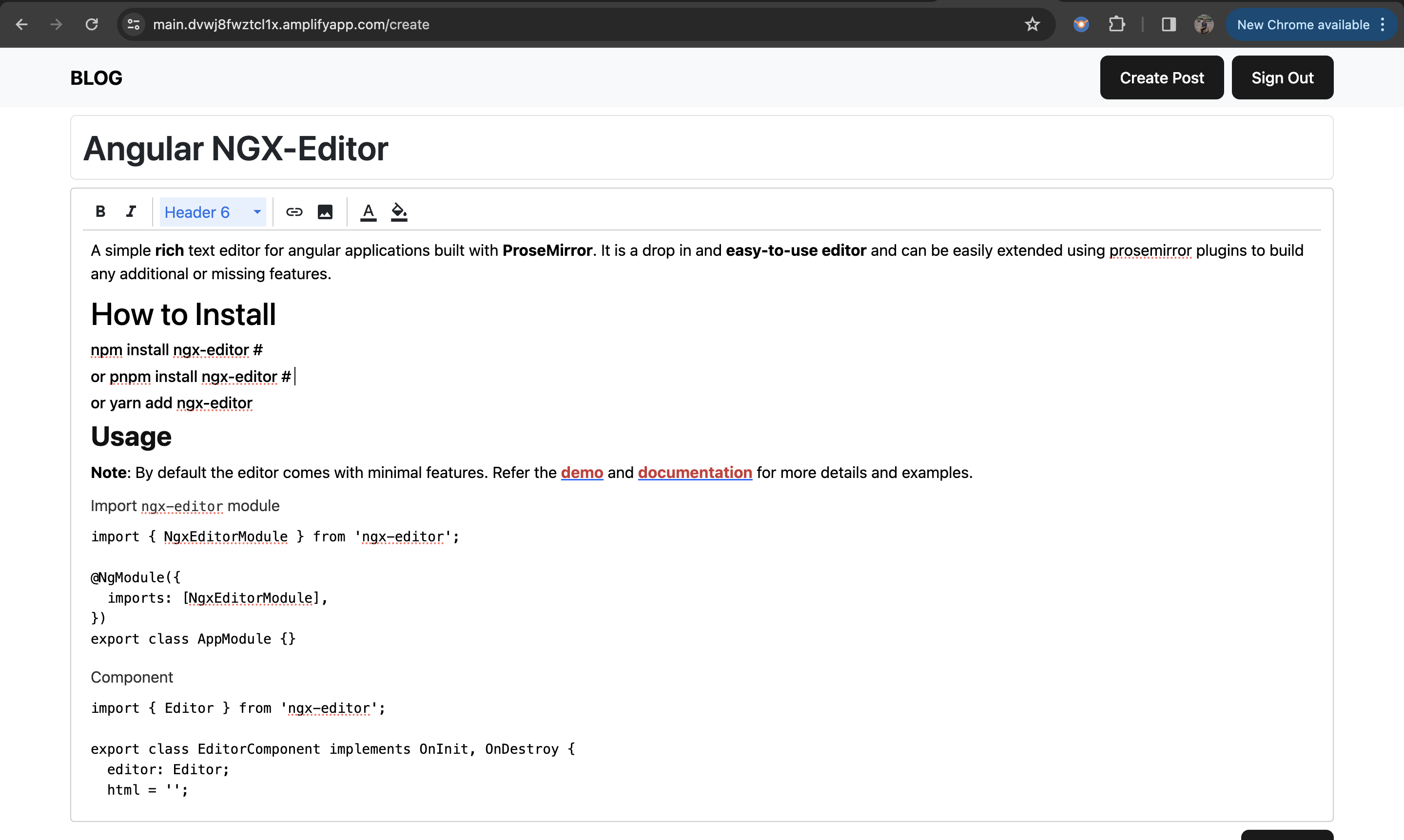Screen dimensions: 1404x840
Task: Click the Create Post button
Action: click(1161, 77)
